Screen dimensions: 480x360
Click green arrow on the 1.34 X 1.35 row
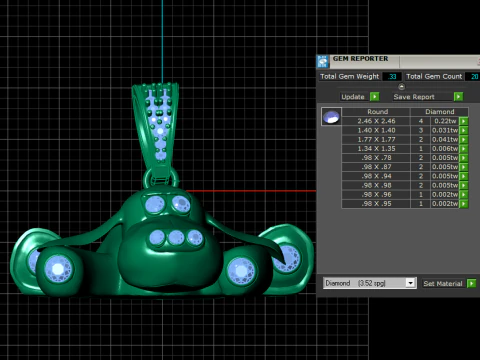tap(464, 149)
